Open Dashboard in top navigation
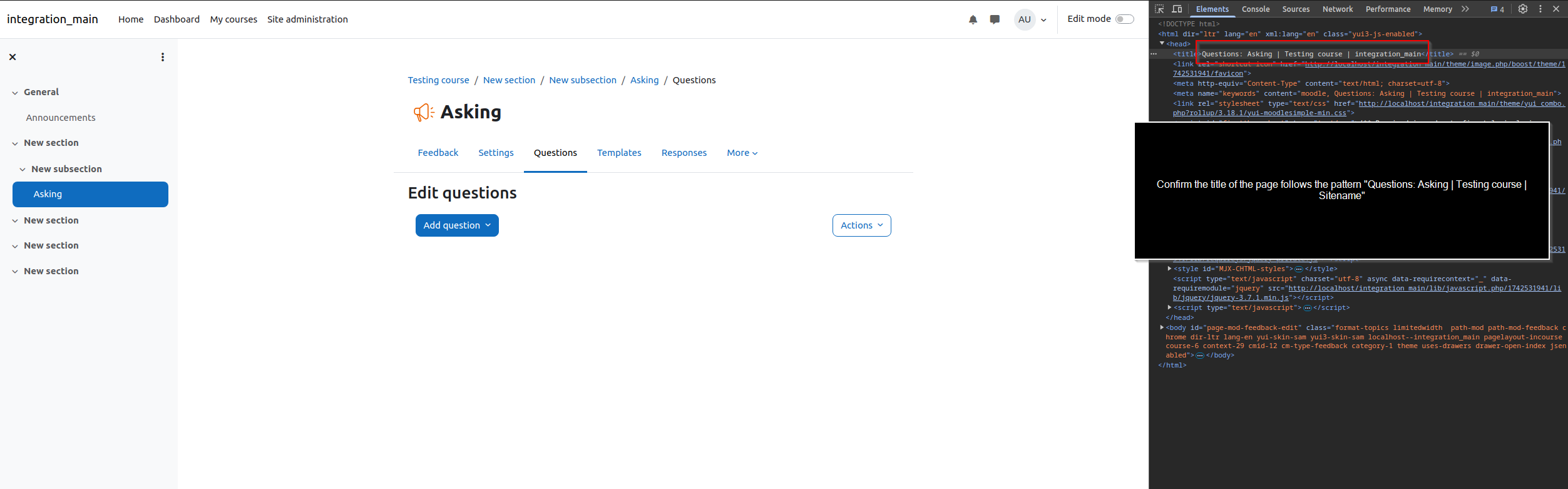Image resolution: width=1568 pixels, height=489 pixels. [177, 19]
